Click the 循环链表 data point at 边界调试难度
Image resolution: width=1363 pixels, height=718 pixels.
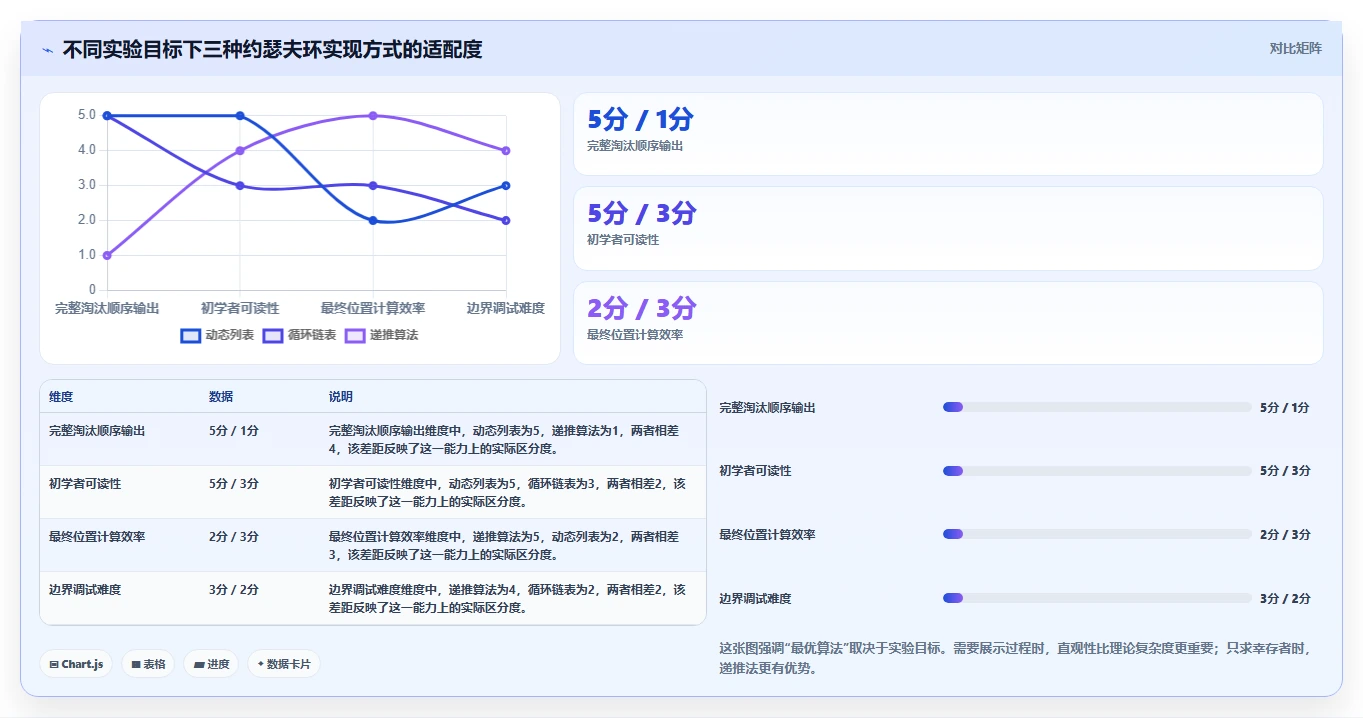[506, 220]
